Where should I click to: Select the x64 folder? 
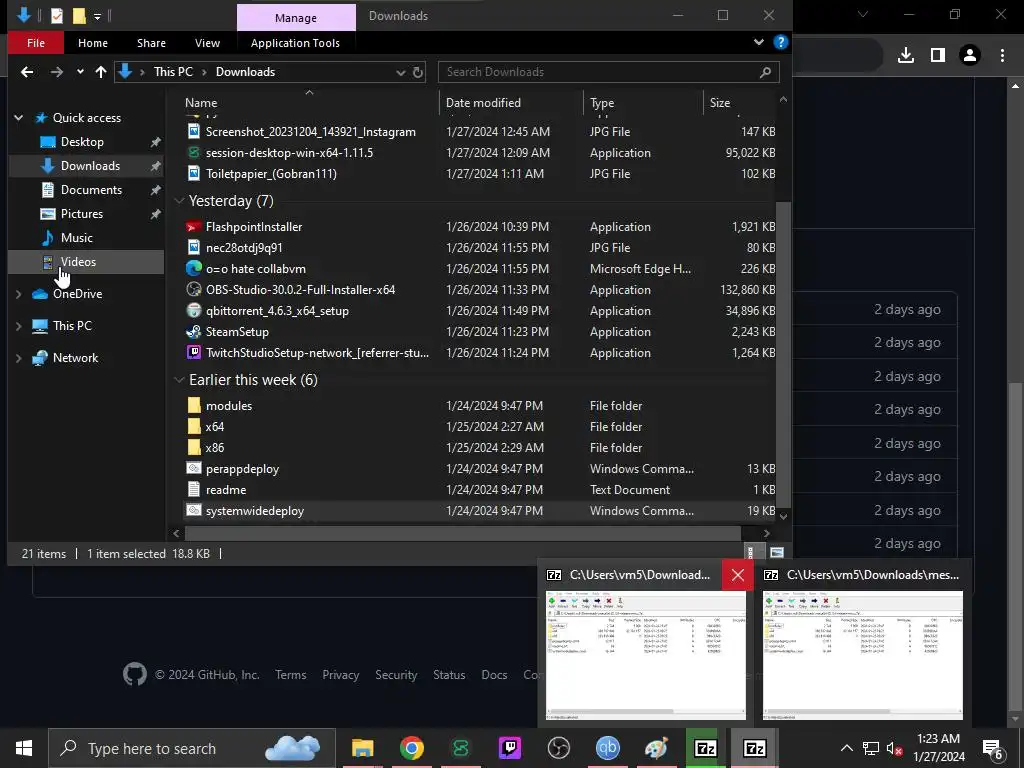(214, 426)
